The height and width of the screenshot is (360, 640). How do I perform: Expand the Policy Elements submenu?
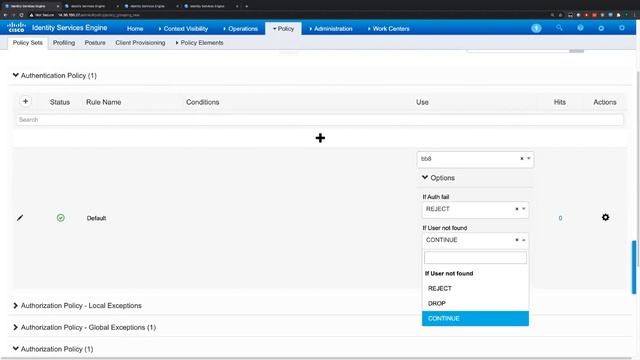click(x=200, y=43)
